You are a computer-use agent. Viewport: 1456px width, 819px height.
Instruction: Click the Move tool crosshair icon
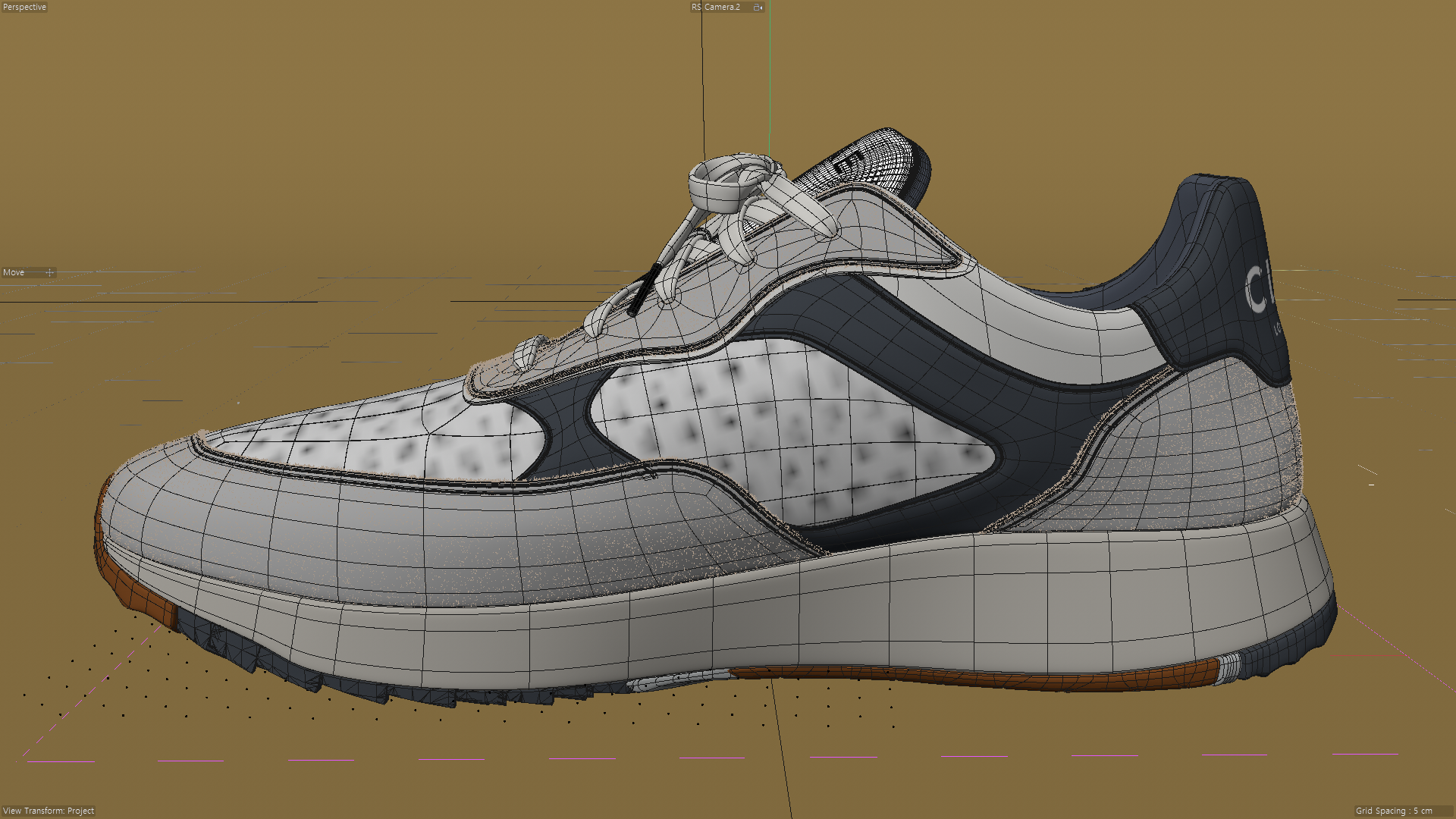pyautogui.click(x=49, y=272)
